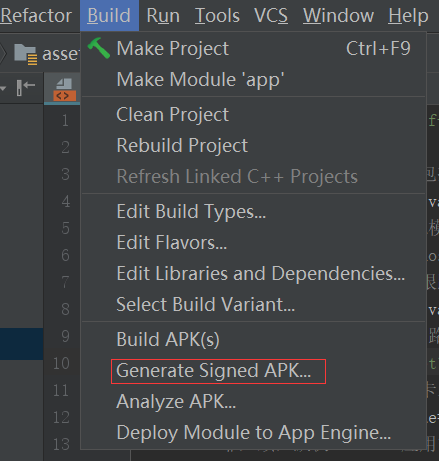
Task: Open the Tools menu
Action: (217, 16)
